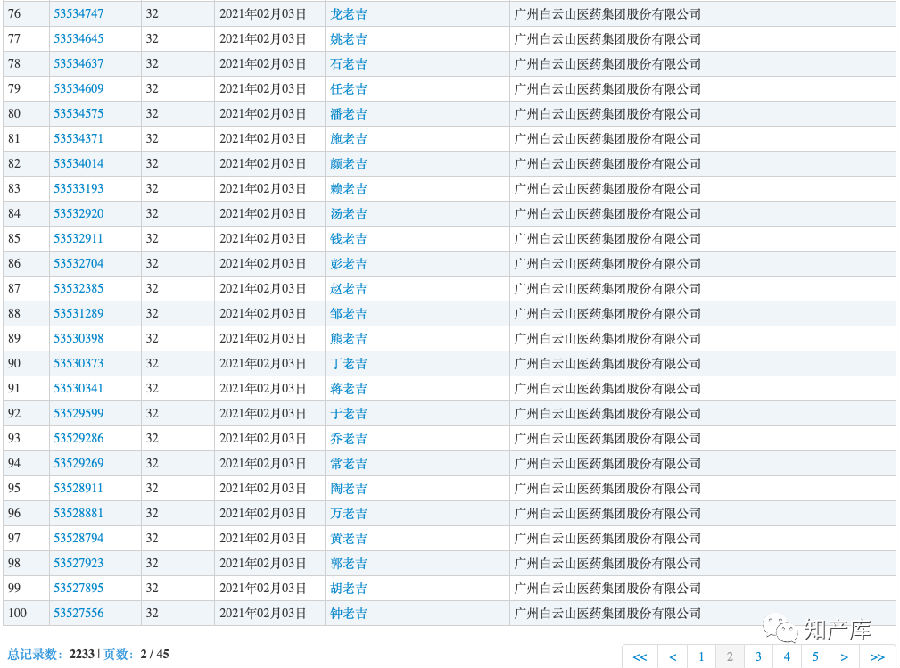Viewport: 900px width, 668px height.
Task: Open page 1 of results
Action: click(x=701, y=657)
